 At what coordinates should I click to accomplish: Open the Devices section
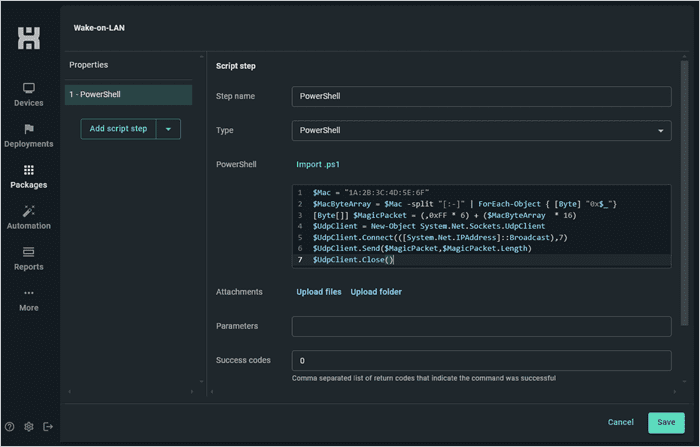click(29, 95)
